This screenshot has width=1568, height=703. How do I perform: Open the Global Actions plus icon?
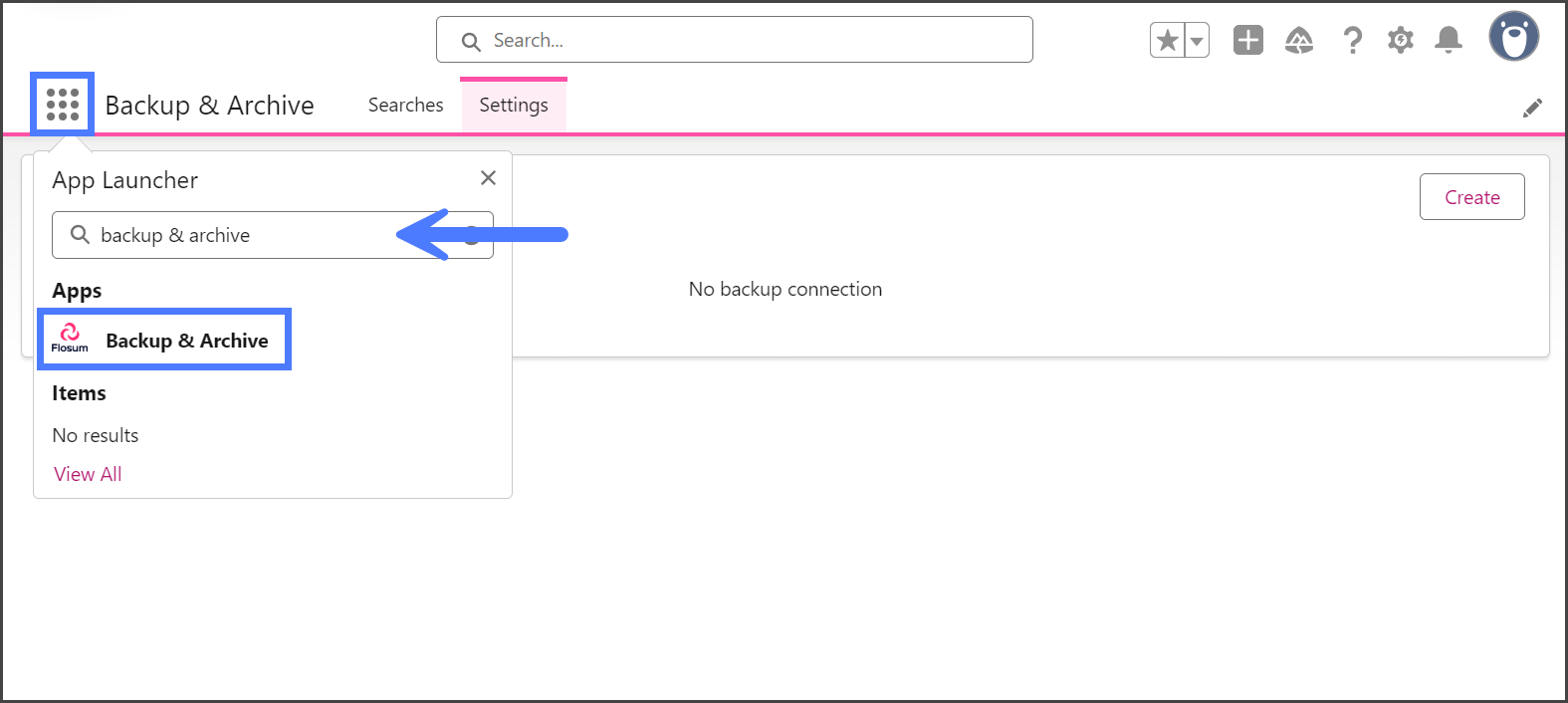point(1247,40)
